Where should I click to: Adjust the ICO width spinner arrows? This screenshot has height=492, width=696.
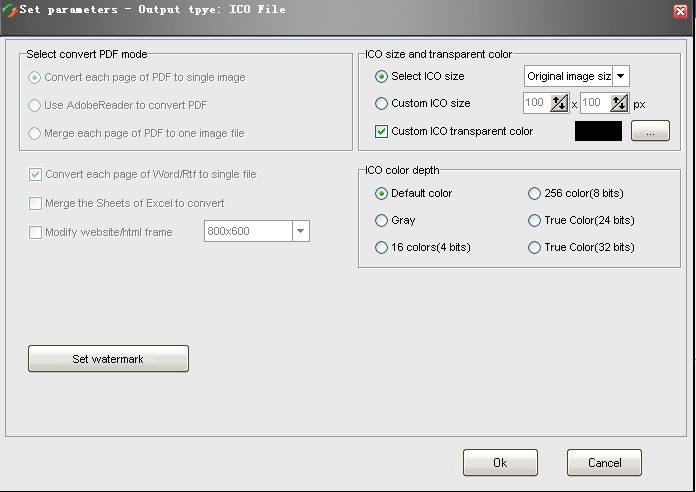point(559,103)
